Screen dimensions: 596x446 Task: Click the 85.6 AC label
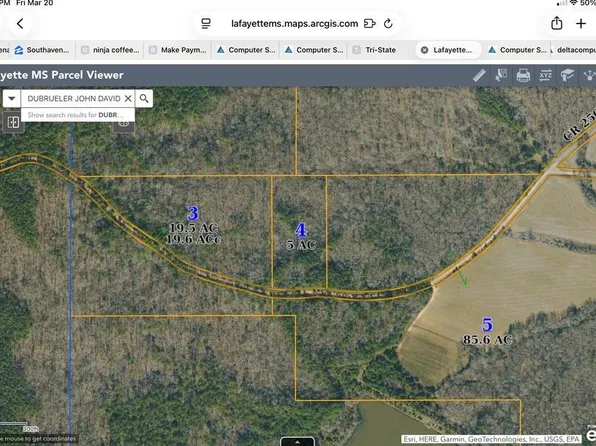(487, 340)
